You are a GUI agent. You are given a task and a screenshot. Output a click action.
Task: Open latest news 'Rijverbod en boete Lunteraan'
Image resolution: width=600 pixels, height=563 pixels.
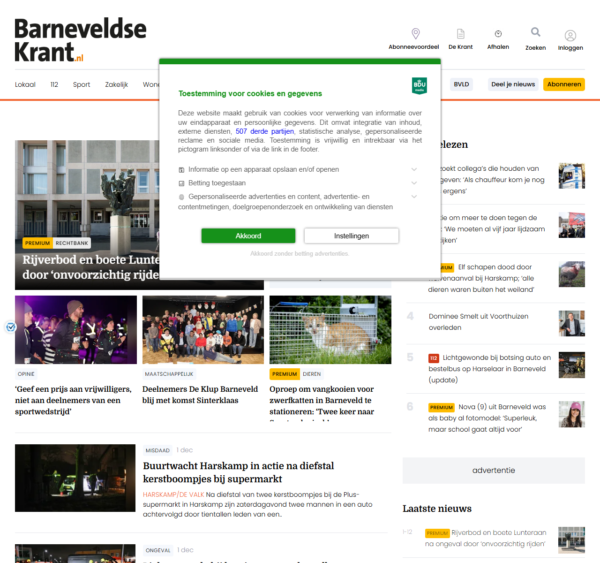[485, 538]
